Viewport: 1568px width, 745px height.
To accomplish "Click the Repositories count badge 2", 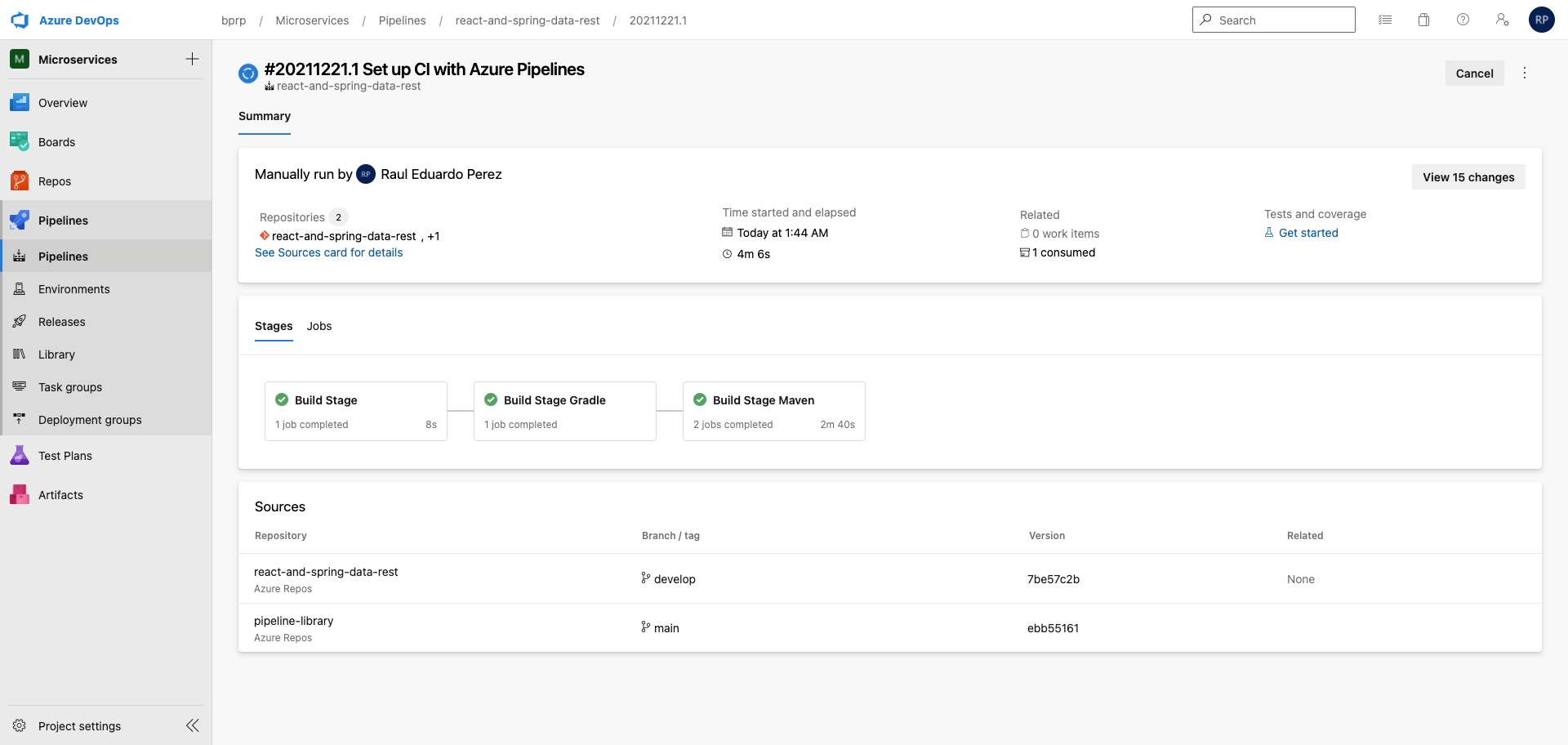I will click(x=338, y=217).
